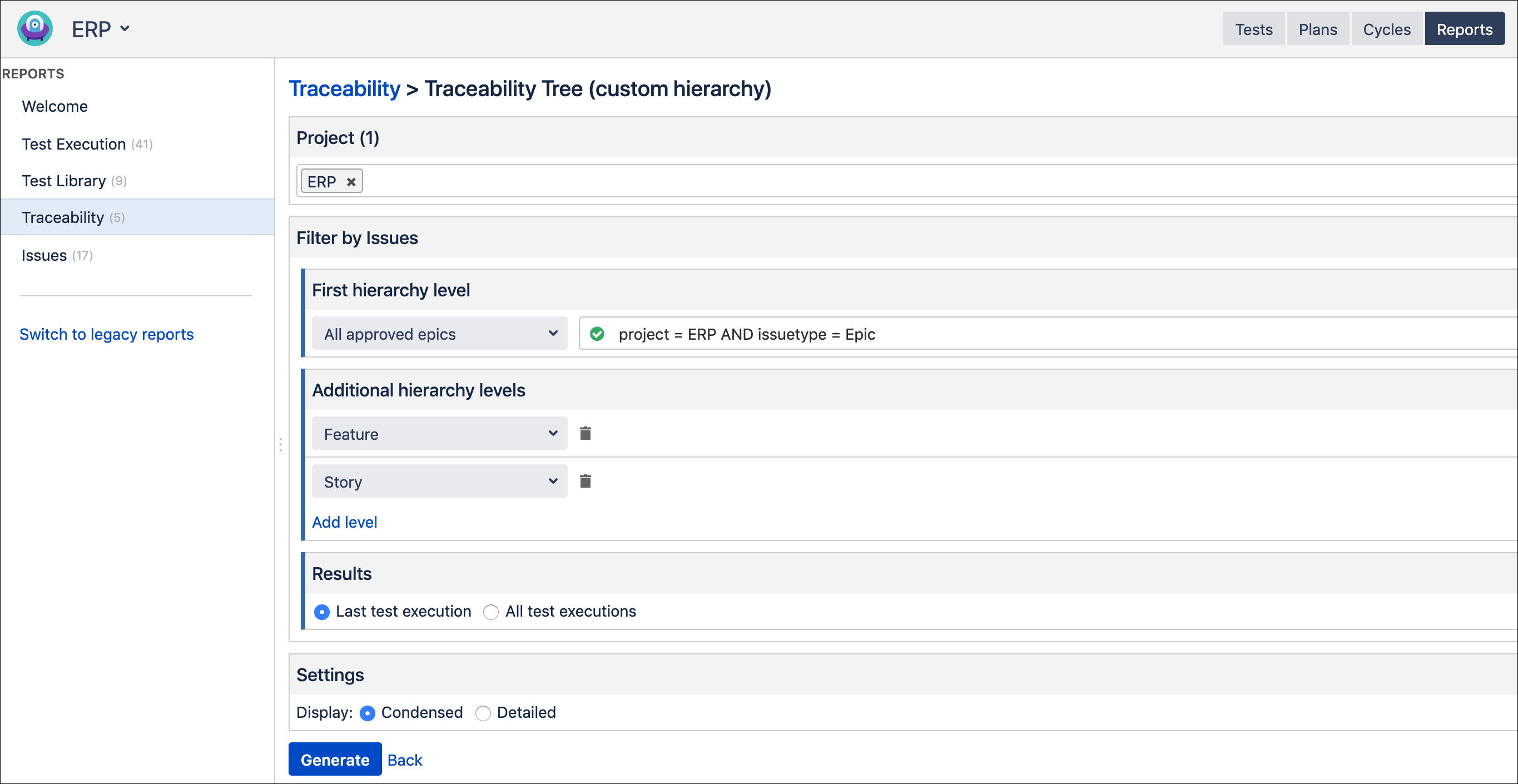Select Last test execution option
Screen dimensions: 1518x784
(x=322, y=612)
